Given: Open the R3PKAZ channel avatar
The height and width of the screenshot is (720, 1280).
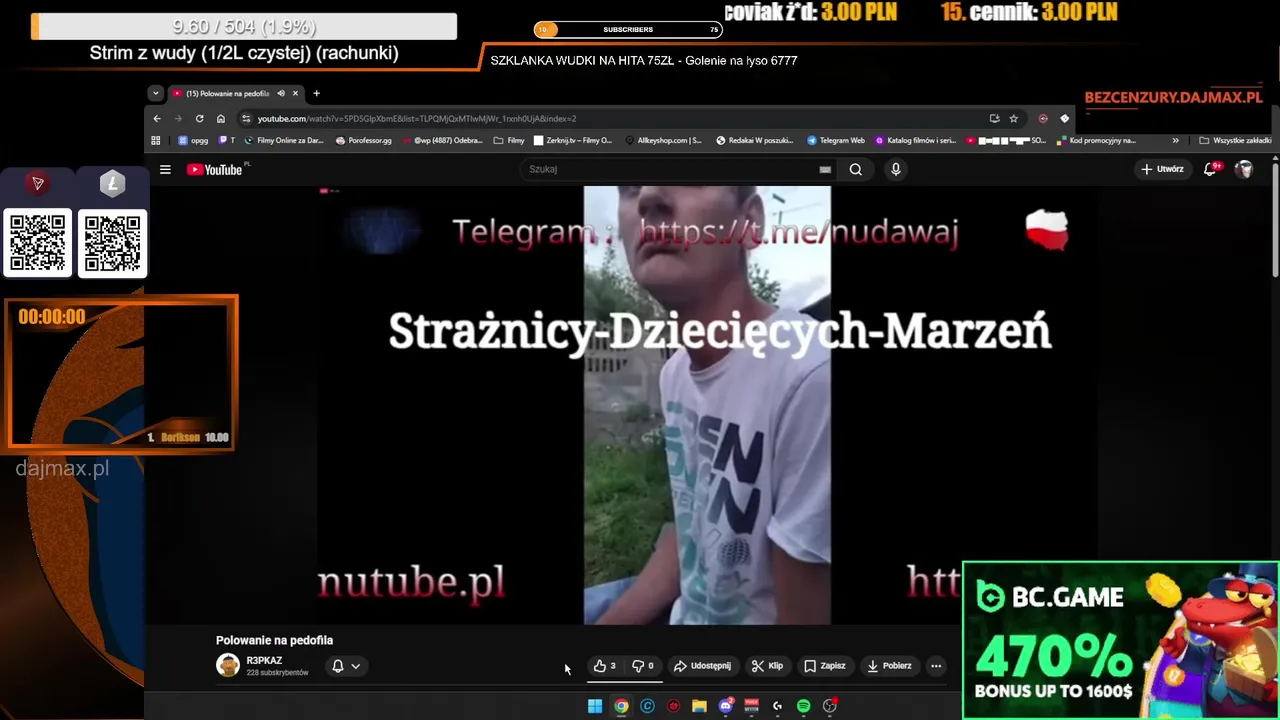Looking at the screenshot, I should click(x=228, y=666).
